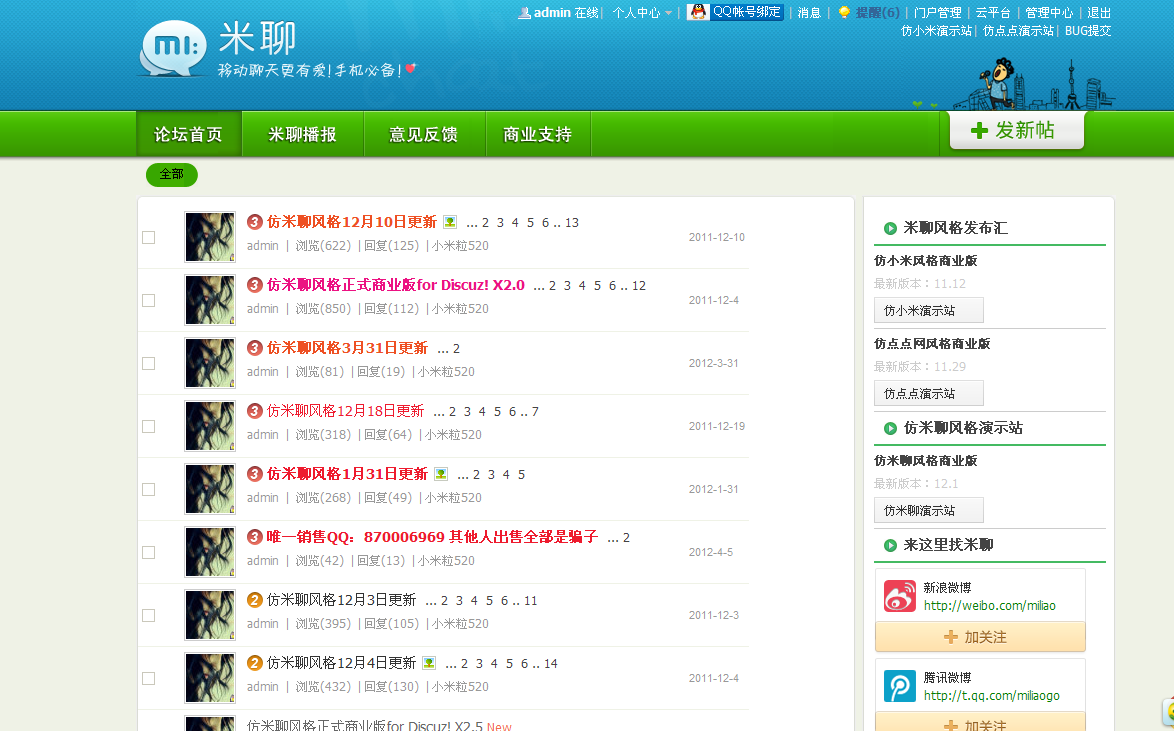Click the MiTalk speech bubble logo
This screenshot has width=1174, height=731.
click(173, 49)
